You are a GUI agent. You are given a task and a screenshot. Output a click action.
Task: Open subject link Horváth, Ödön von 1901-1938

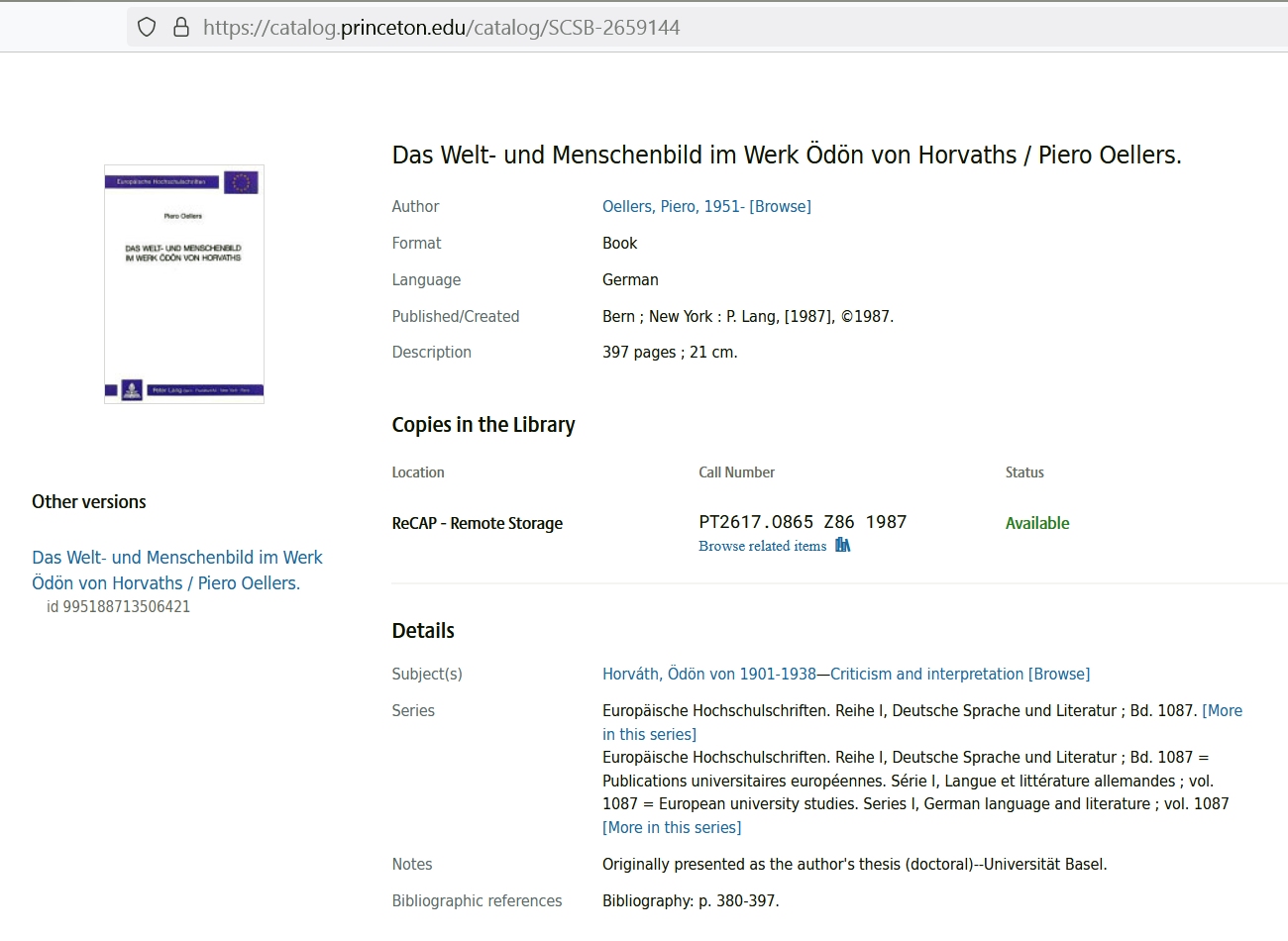pos(708,674)
